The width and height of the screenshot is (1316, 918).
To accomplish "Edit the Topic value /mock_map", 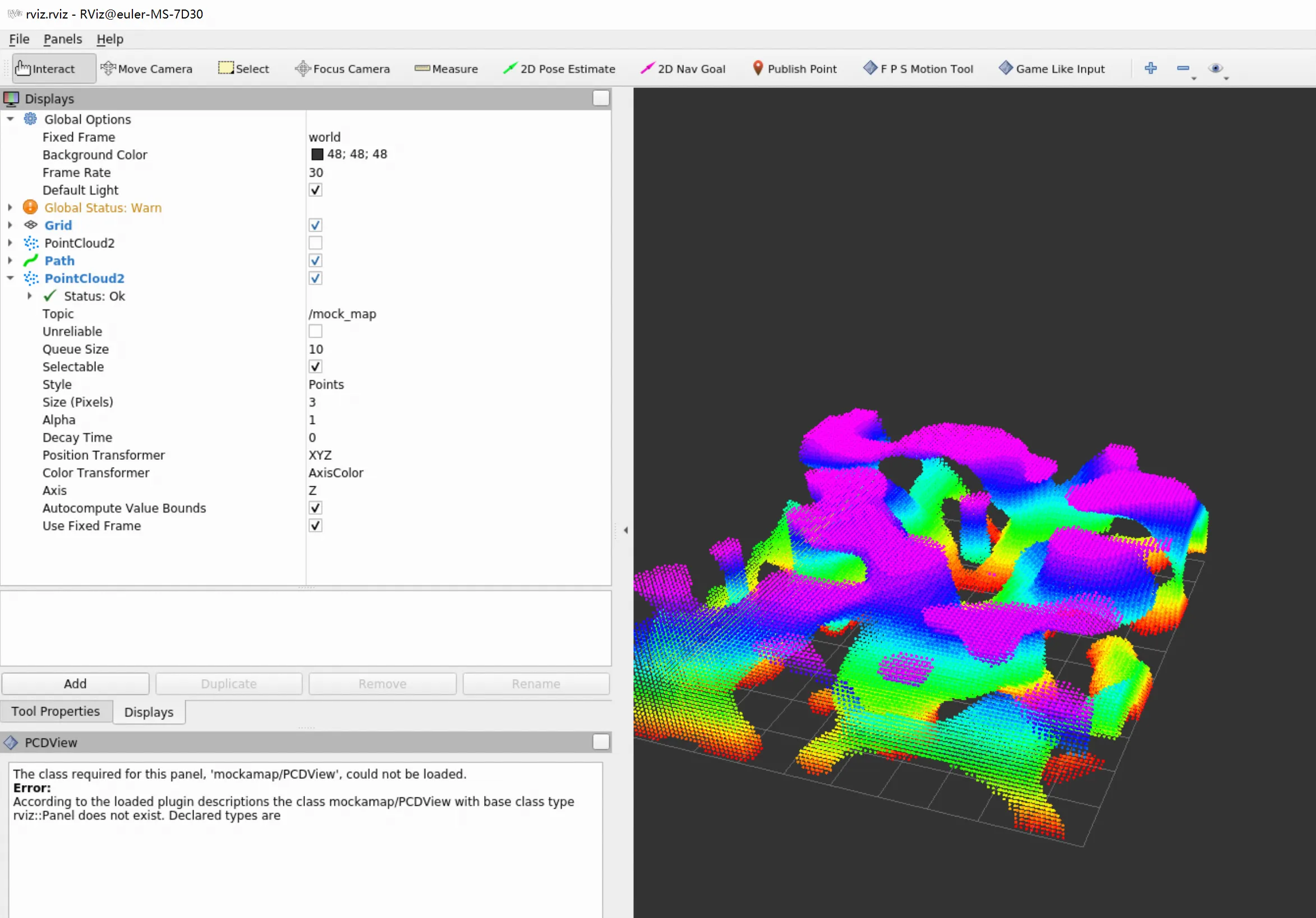I will point(458,314).
